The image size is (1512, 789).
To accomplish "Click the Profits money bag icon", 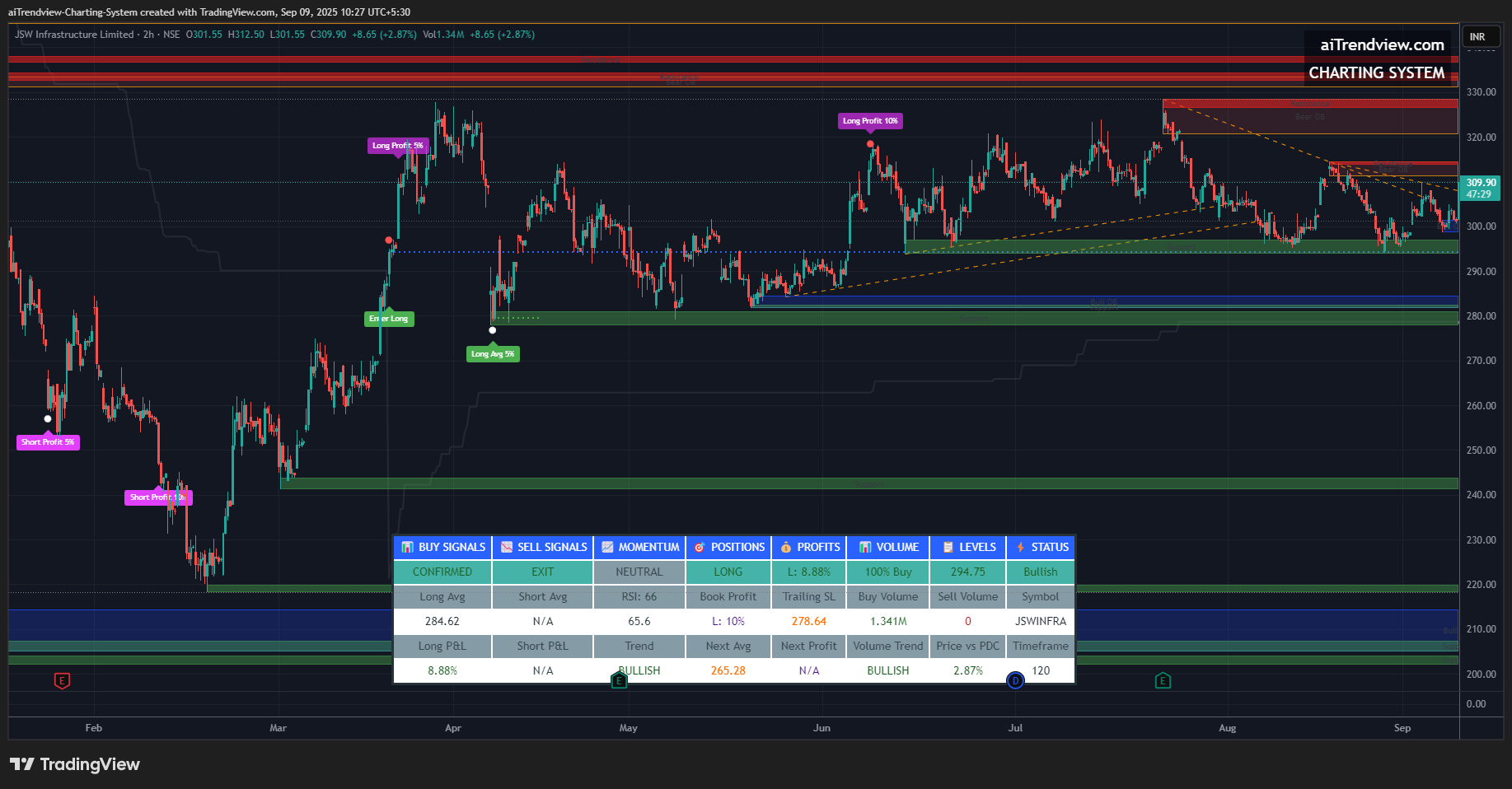I will pyautogui.click(x=786, y=547).
